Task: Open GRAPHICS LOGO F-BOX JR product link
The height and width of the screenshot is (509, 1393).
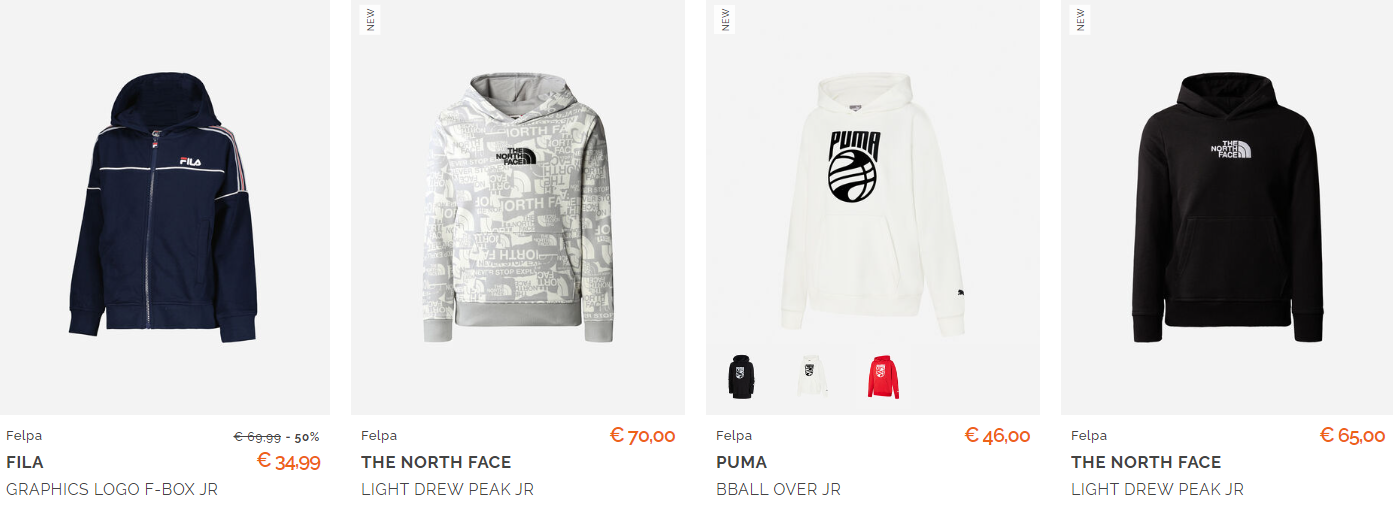Action: [112, 489]
